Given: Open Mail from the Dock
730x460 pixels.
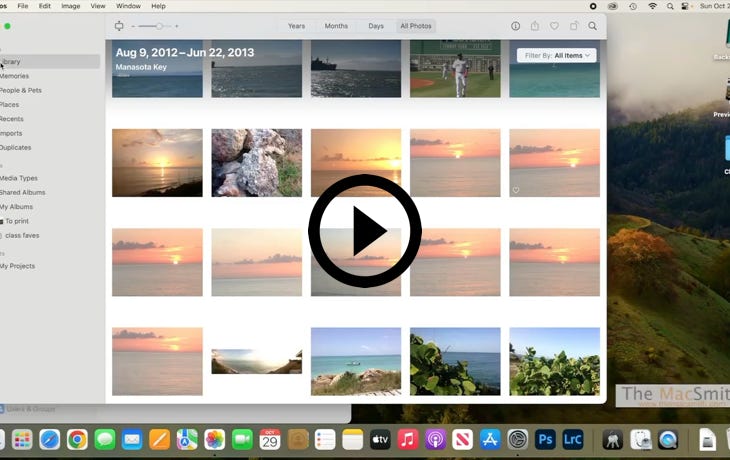Looking at the screenshot, I should (132, 440).
